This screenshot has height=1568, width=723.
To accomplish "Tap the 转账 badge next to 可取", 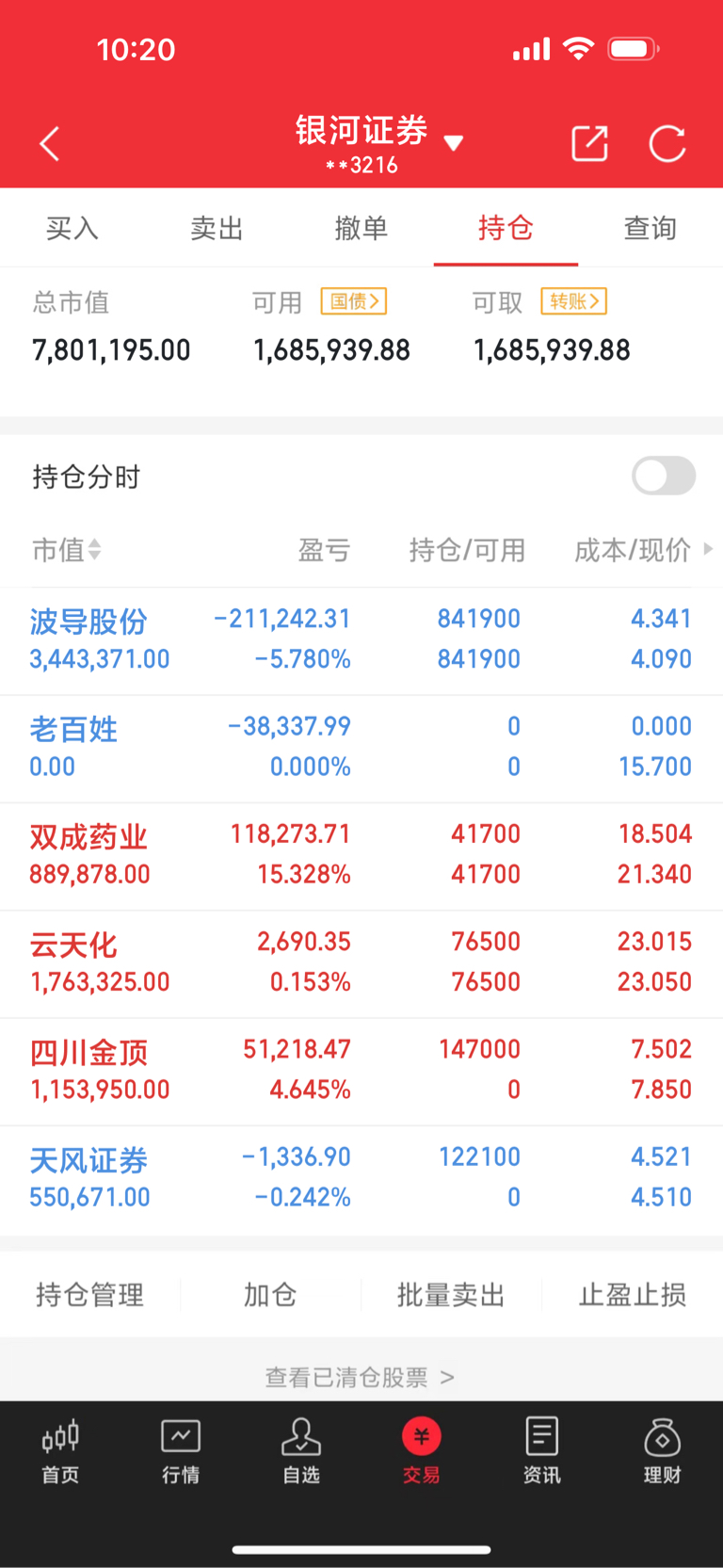I will (x=574, y=301).
